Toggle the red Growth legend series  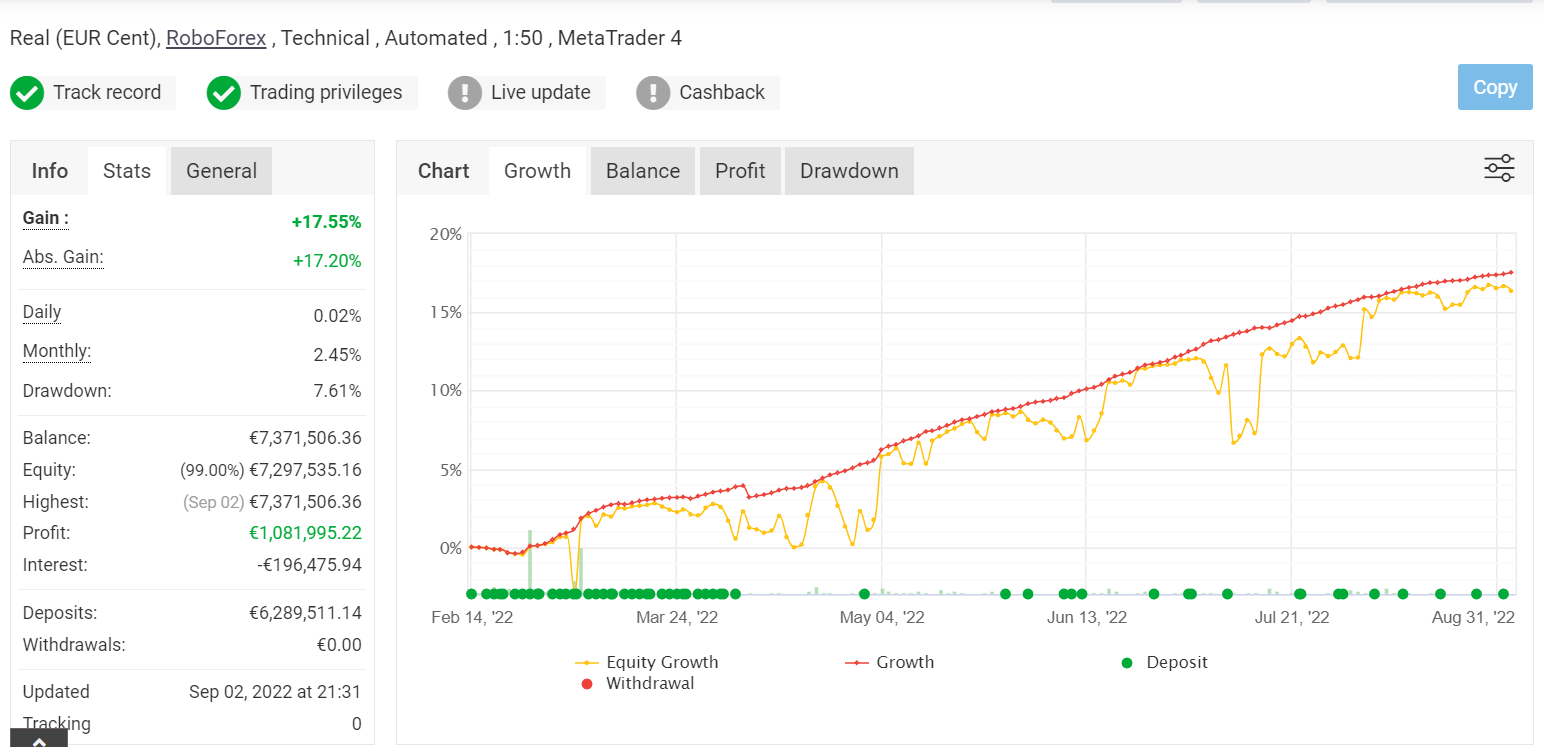[890, 662]
